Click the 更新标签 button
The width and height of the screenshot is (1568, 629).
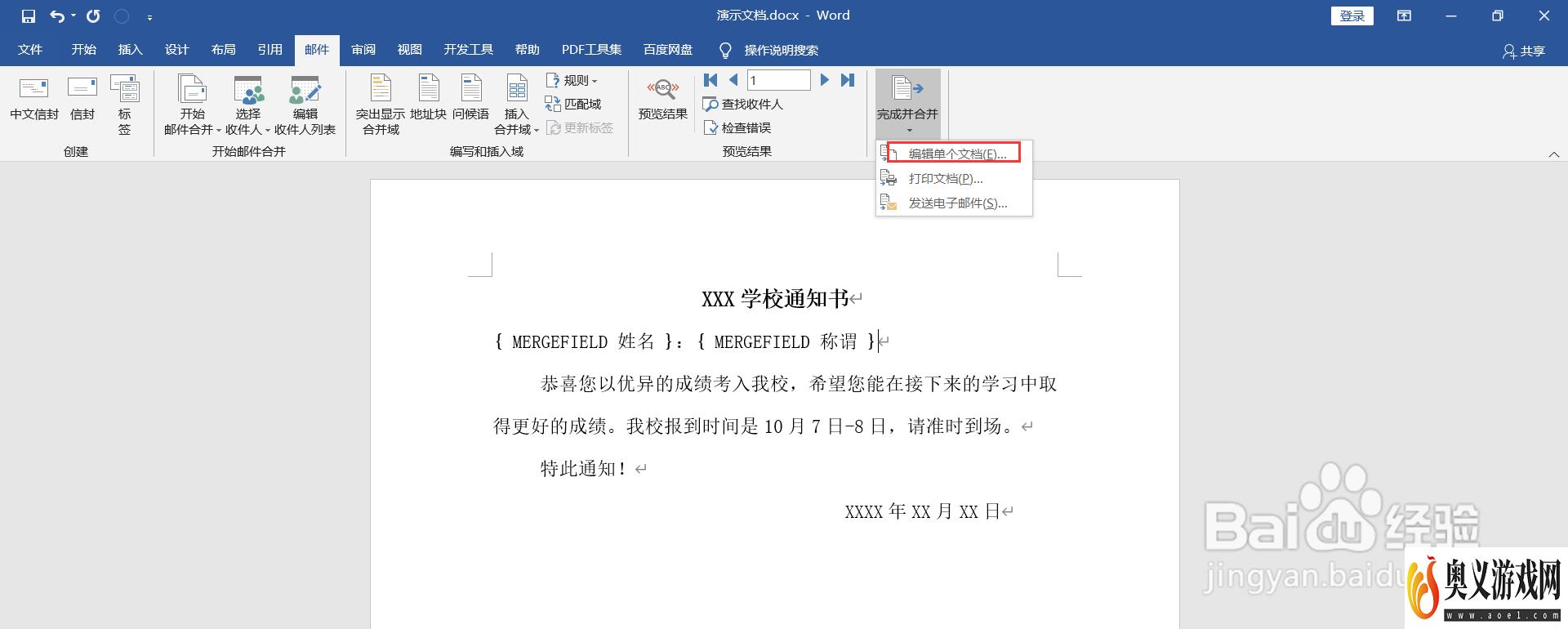pyautogui.click(x=580, y=128)
